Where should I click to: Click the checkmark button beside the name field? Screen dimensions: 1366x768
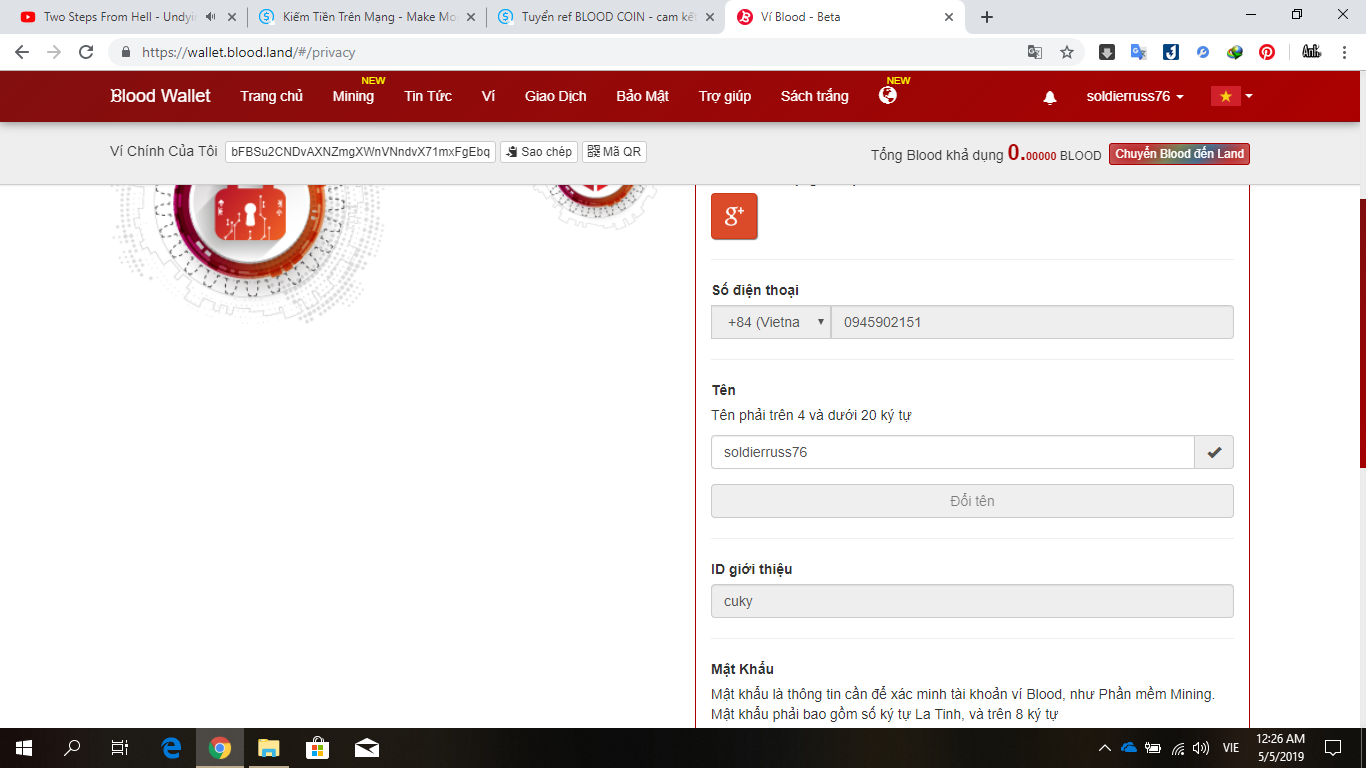(1214, 452)
